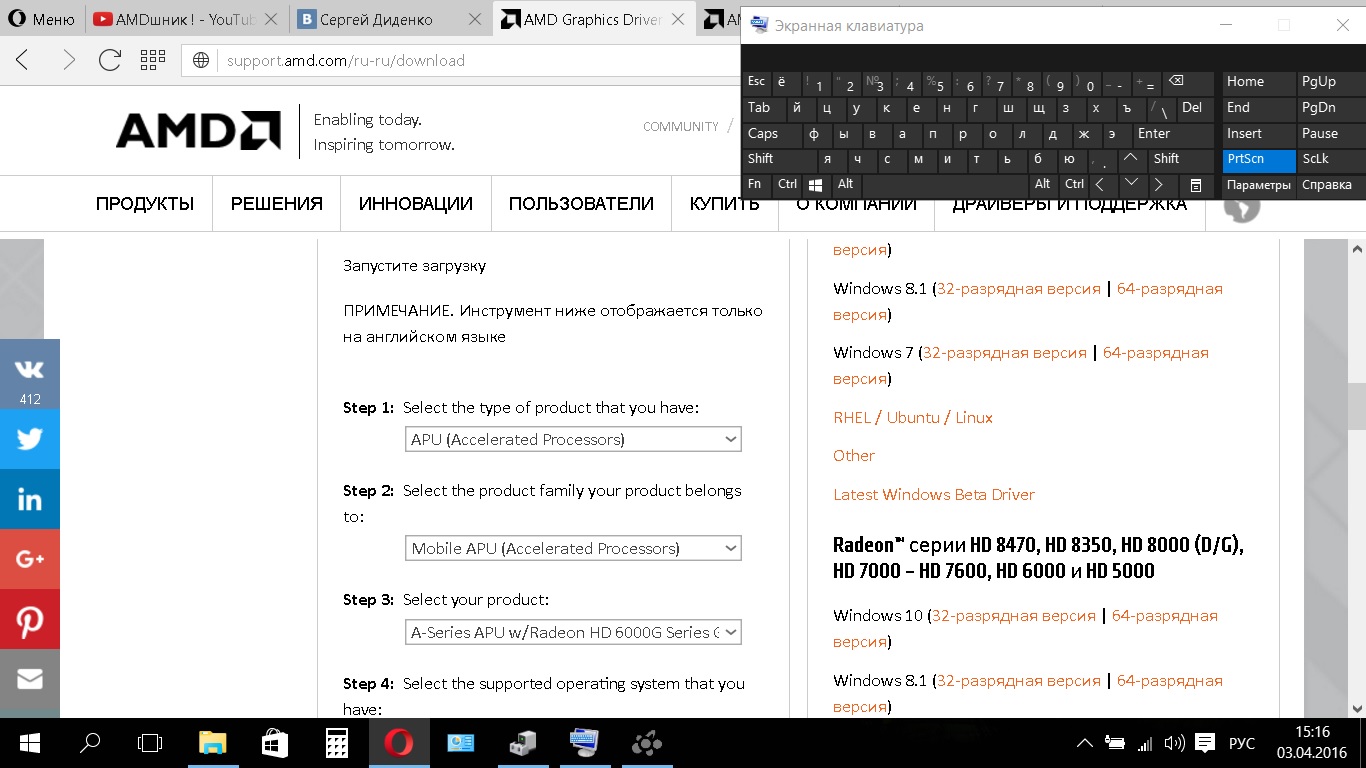The image size is (1366, 768).
Task: Show hidden tray icons chevron
Action: 1084,743
